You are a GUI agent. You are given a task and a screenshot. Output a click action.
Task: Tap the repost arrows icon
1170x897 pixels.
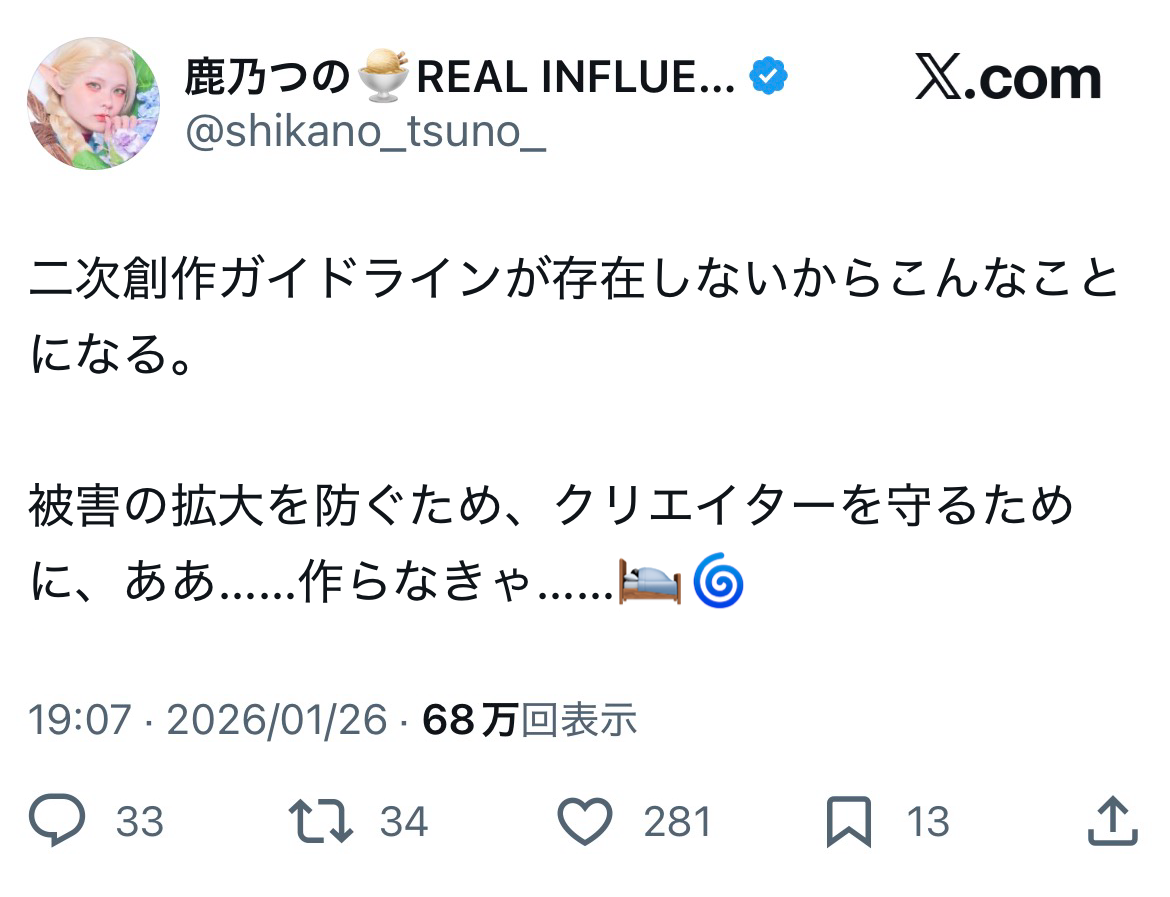click(320, 822)
